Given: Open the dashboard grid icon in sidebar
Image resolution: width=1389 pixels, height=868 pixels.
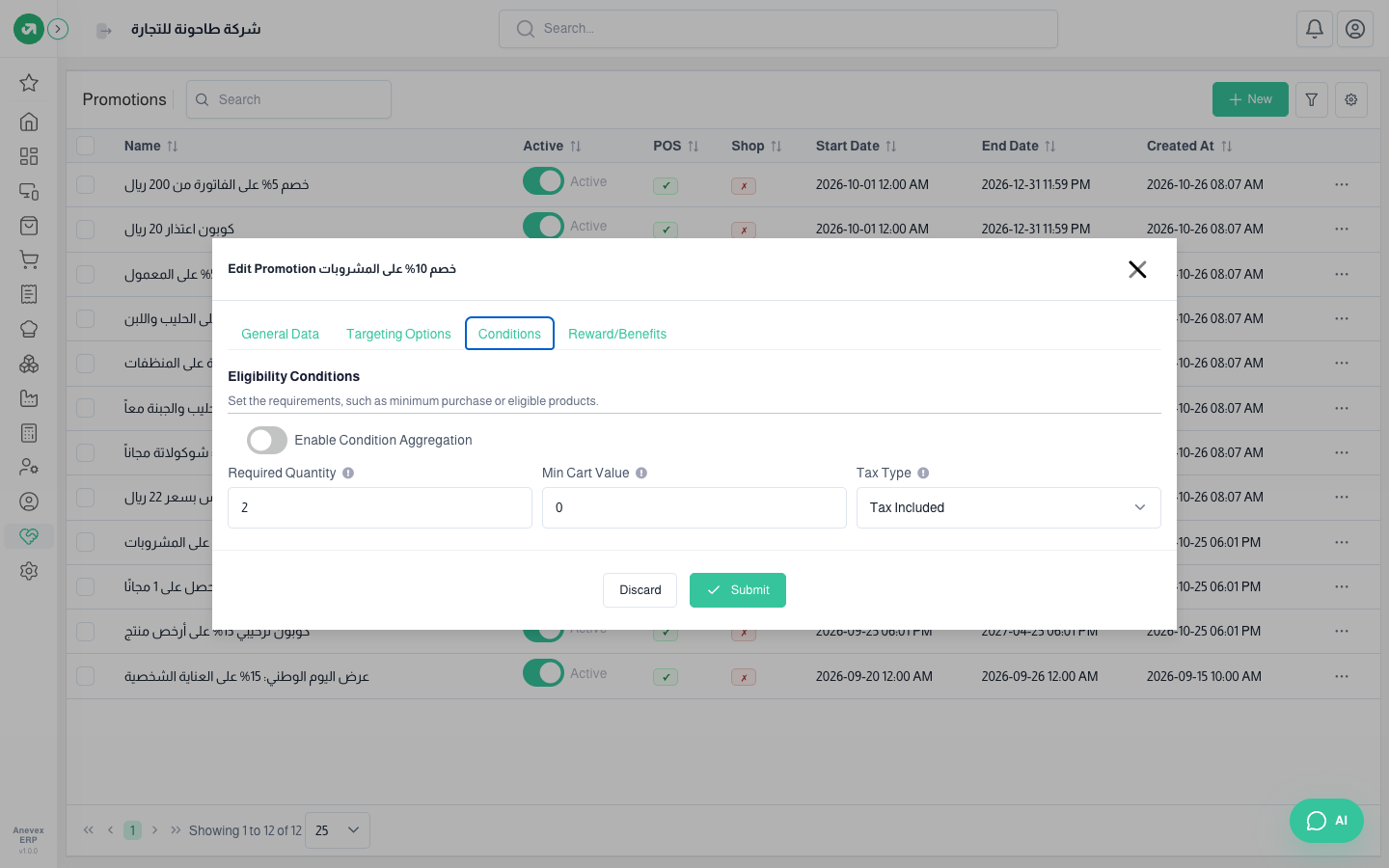Looking at the screenshot, I should click(x=29, y=156).
